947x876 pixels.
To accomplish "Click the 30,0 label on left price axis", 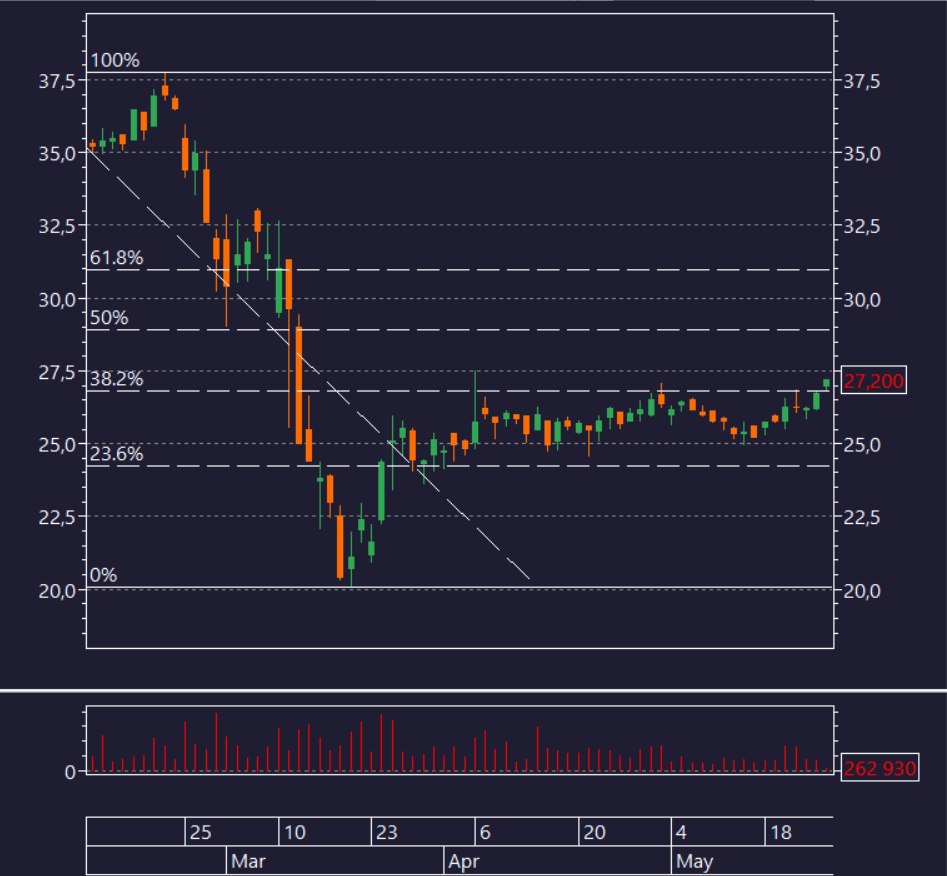I will pos(57,300).
